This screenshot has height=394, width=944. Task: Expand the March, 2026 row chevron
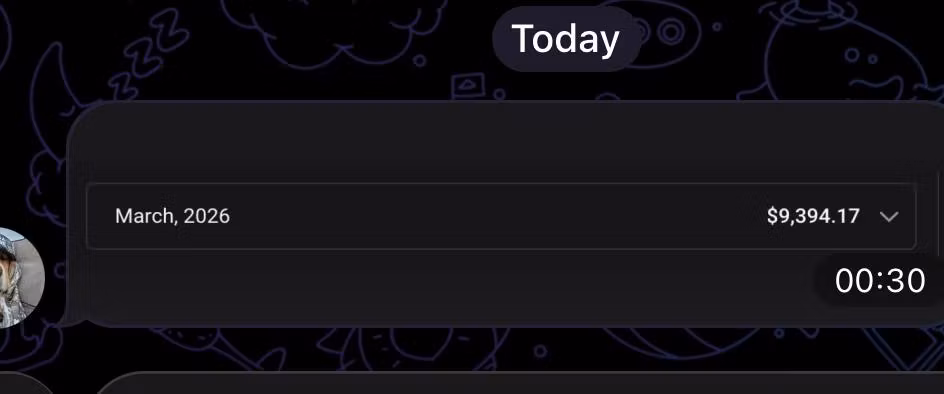(889, 216)
